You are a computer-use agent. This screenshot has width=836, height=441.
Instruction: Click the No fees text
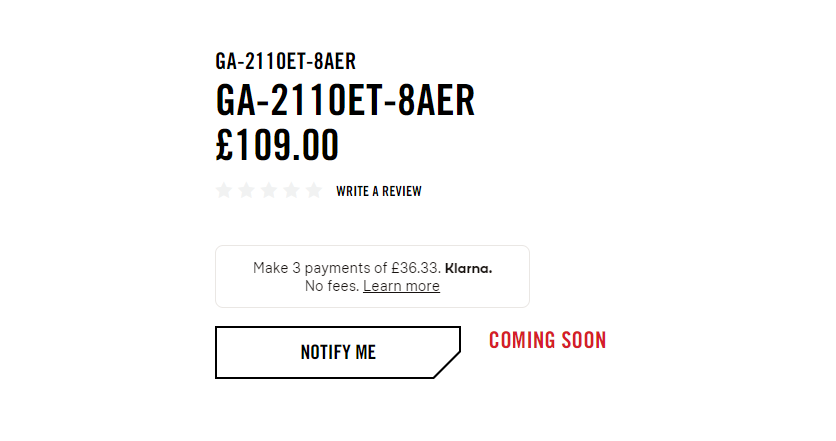(332, 286)
